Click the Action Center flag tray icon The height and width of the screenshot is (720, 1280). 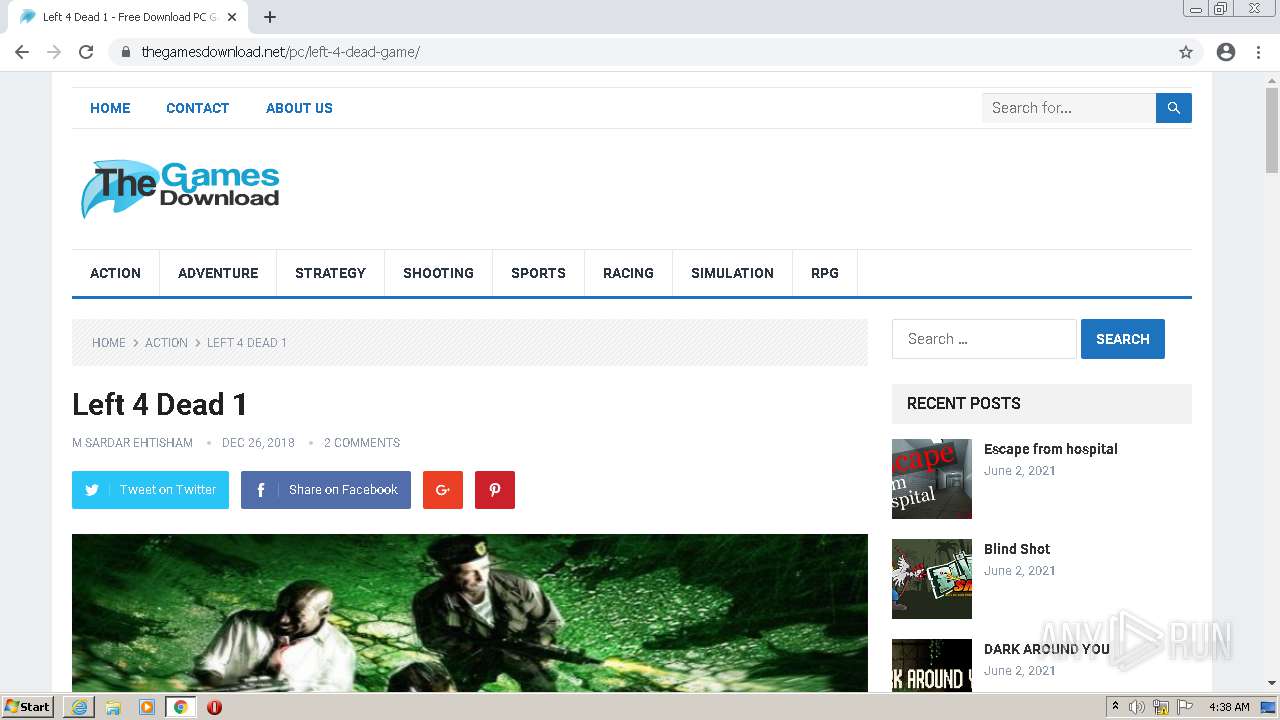pyautogui.click(x=1185, y=707)
